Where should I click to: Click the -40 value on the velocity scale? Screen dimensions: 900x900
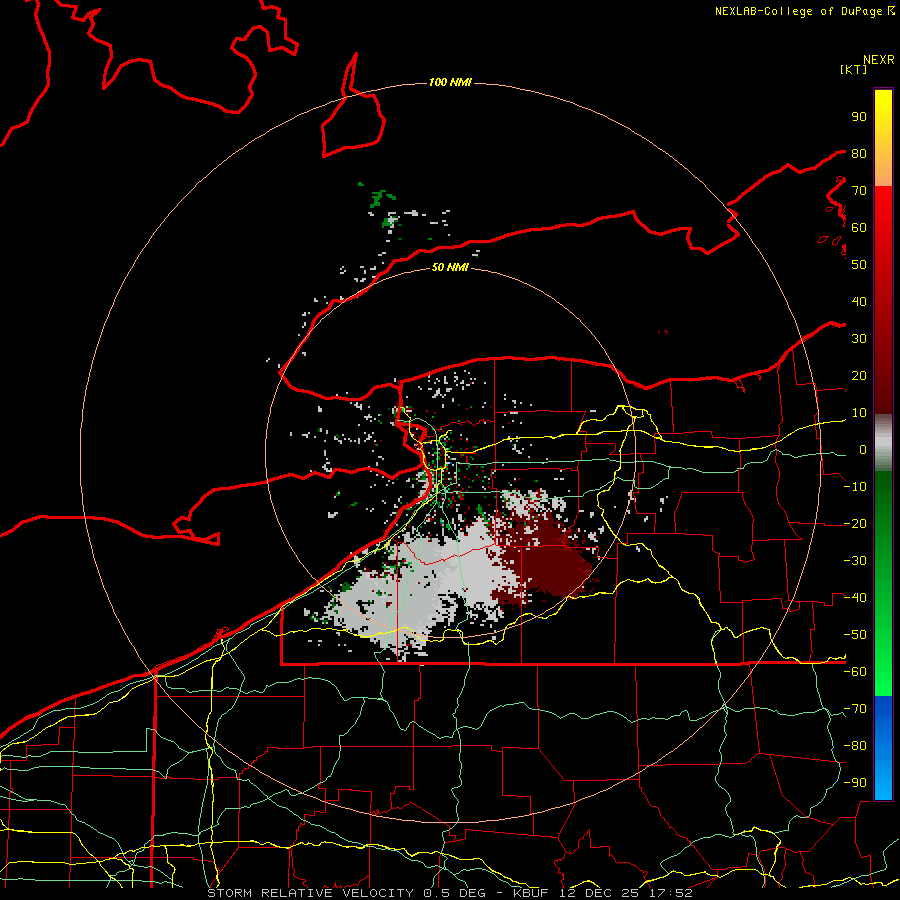pos(855,598)
